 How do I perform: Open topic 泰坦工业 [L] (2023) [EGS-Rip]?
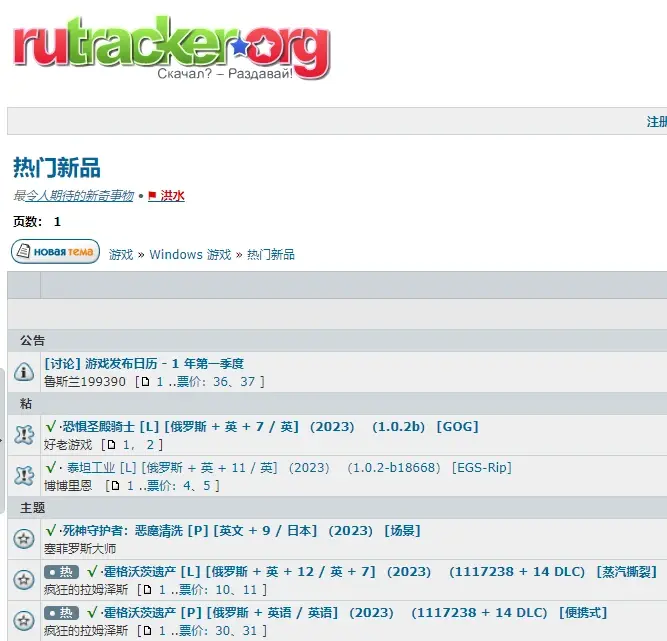[x=289, y=468]
